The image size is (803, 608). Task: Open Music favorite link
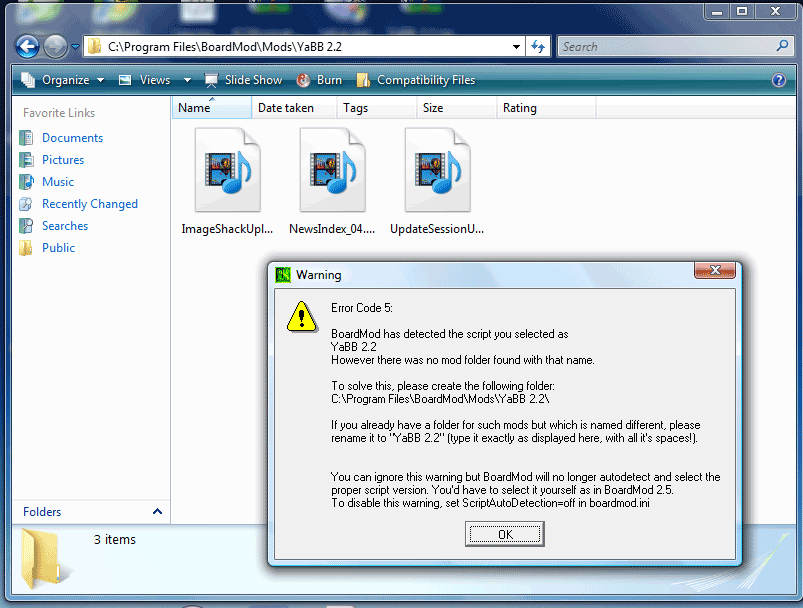58,182
